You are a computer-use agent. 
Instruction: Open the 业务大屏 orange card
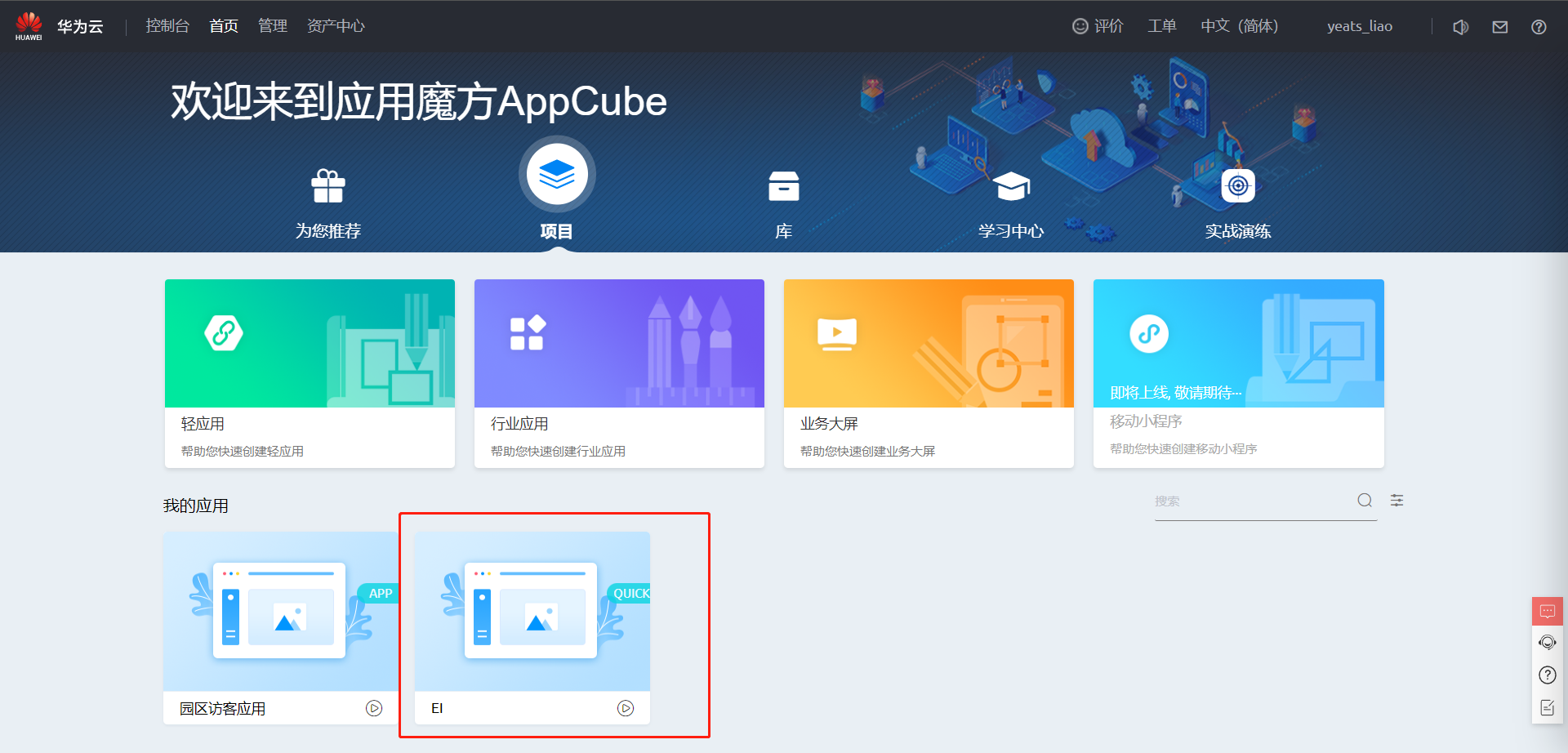(x=929, y=373)
